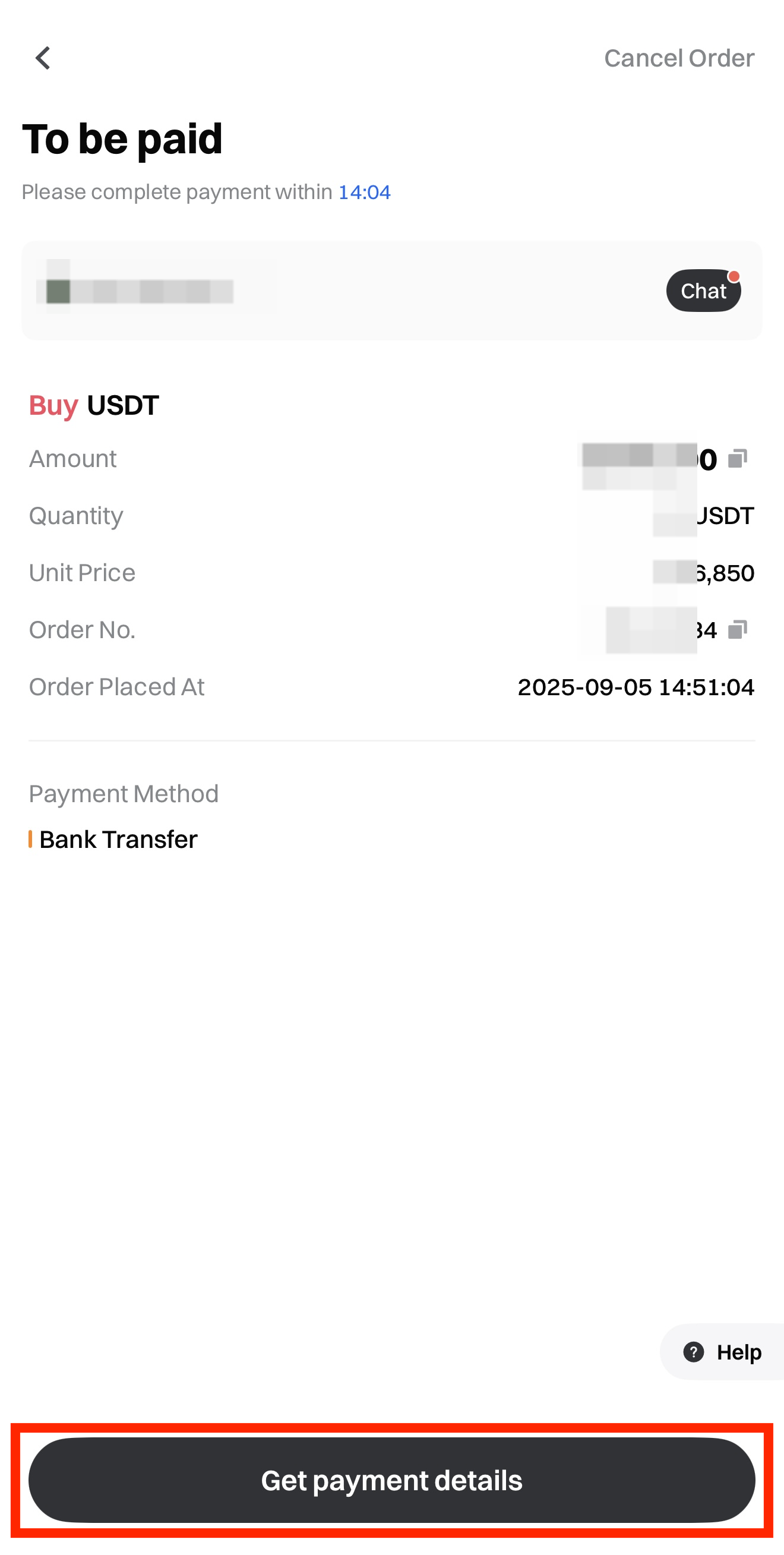Open the Help support bubble
The width and height of the screenshot is (784, 1555).
coord(723,1352)
